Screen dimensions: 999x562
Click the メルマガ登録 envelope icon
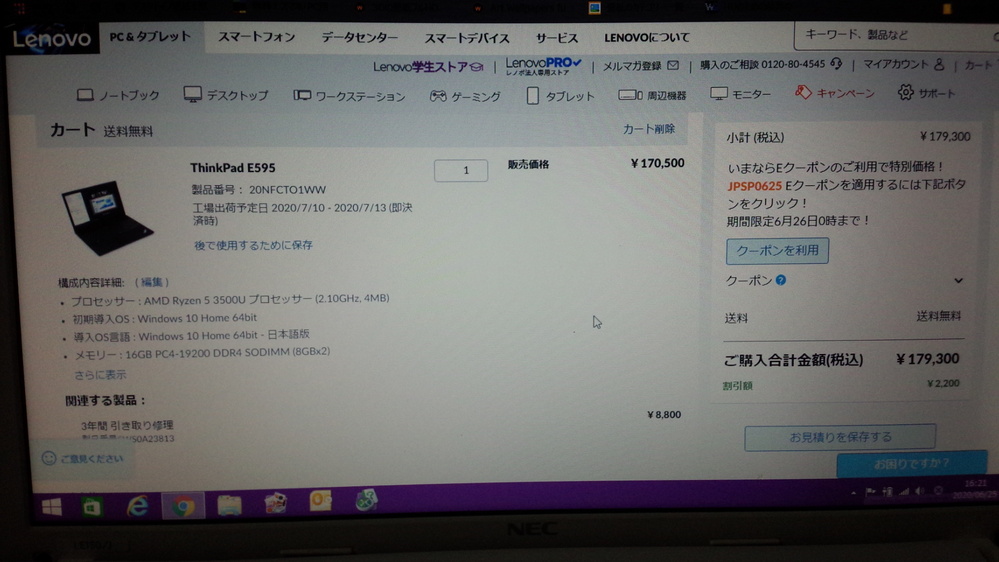pos(673,65)
